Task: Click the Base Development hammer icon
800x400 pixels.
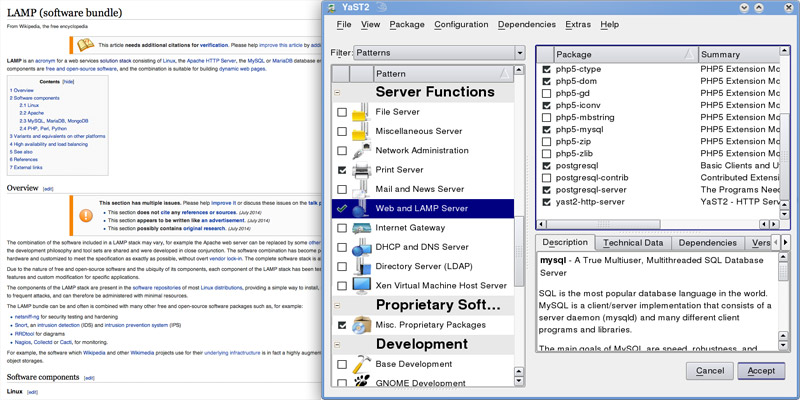Action: pos(361,364)
